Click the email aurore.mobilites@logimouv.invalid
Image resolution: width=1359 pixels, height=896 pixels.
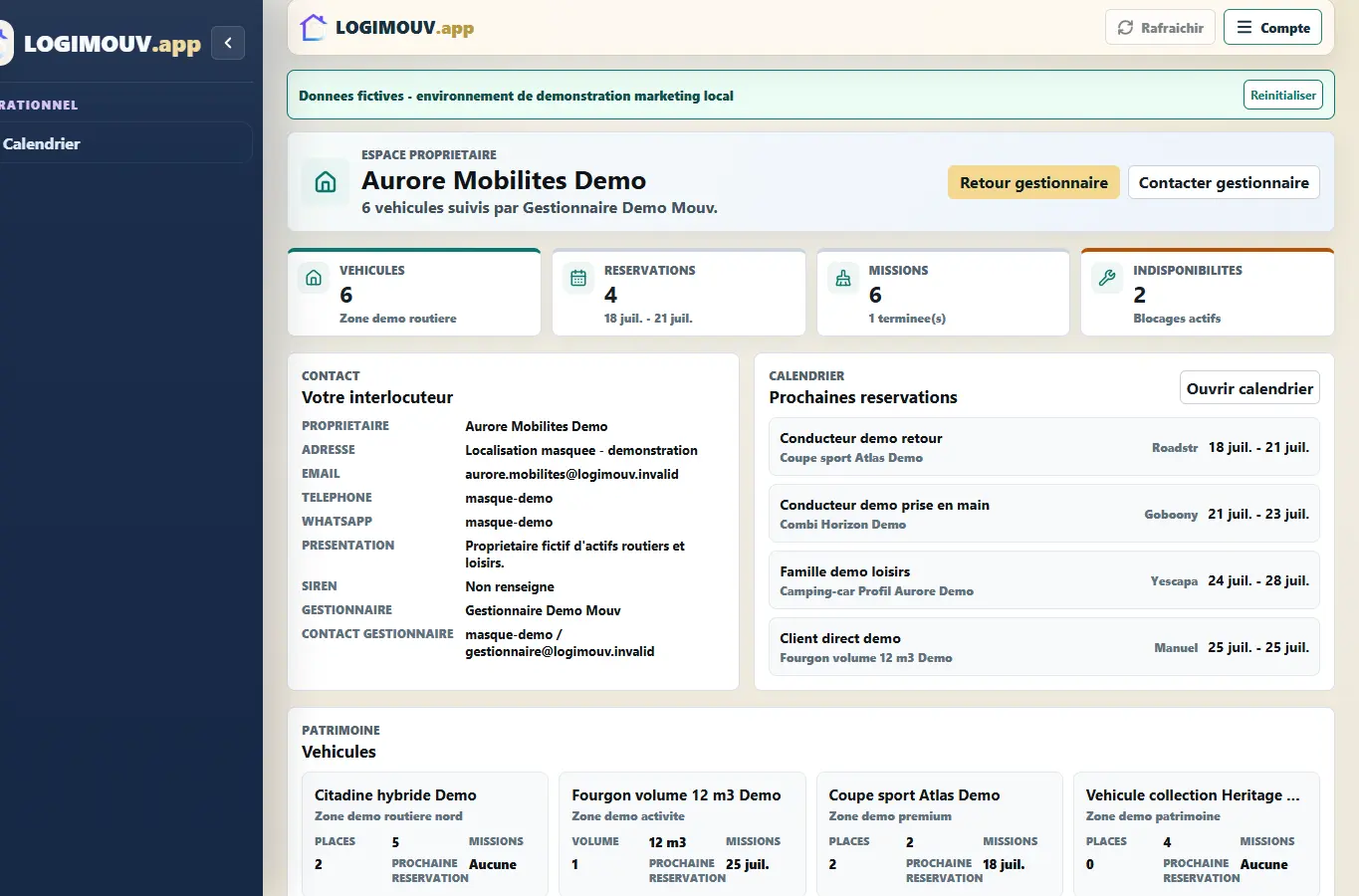click(x=571, y=474)
